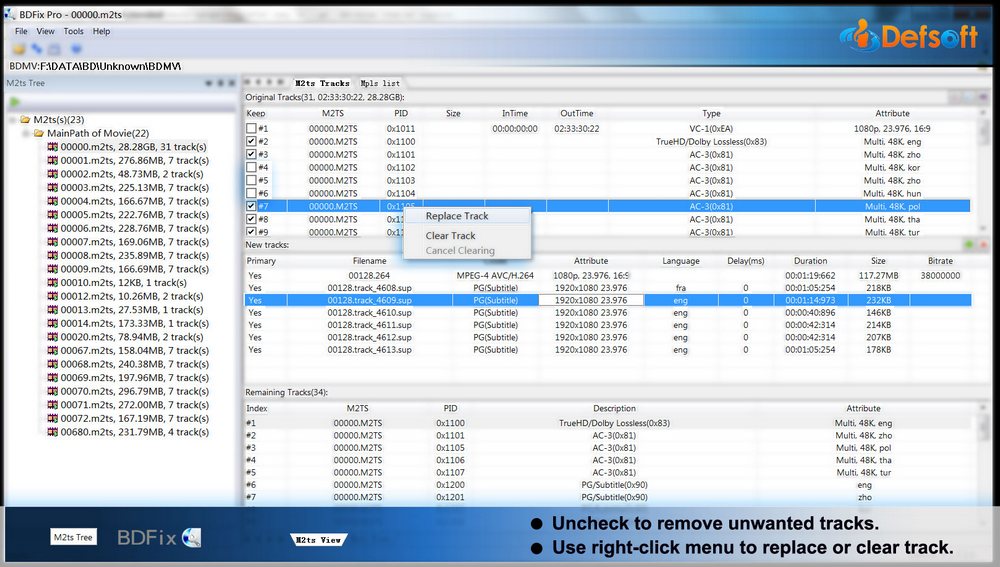Click the green add icon for New tracks

(x=969, y=245)
